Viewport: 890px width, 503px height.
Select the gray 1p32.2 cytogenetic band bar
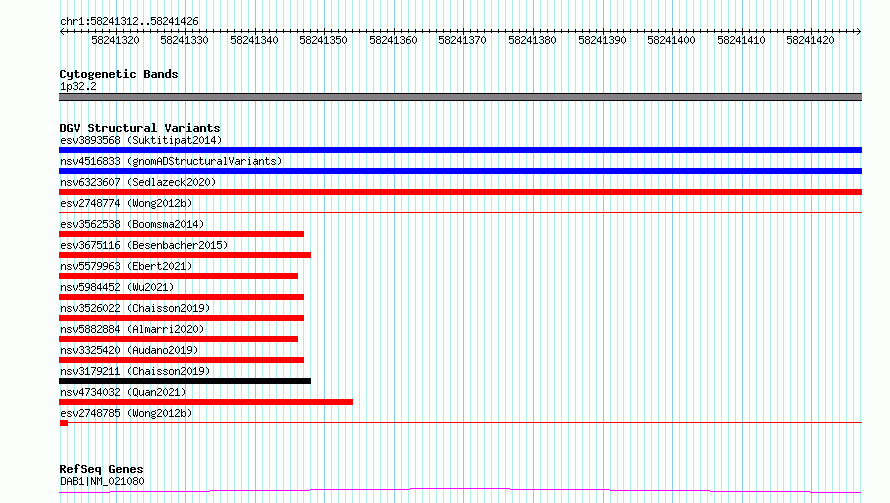pos(460,97)
